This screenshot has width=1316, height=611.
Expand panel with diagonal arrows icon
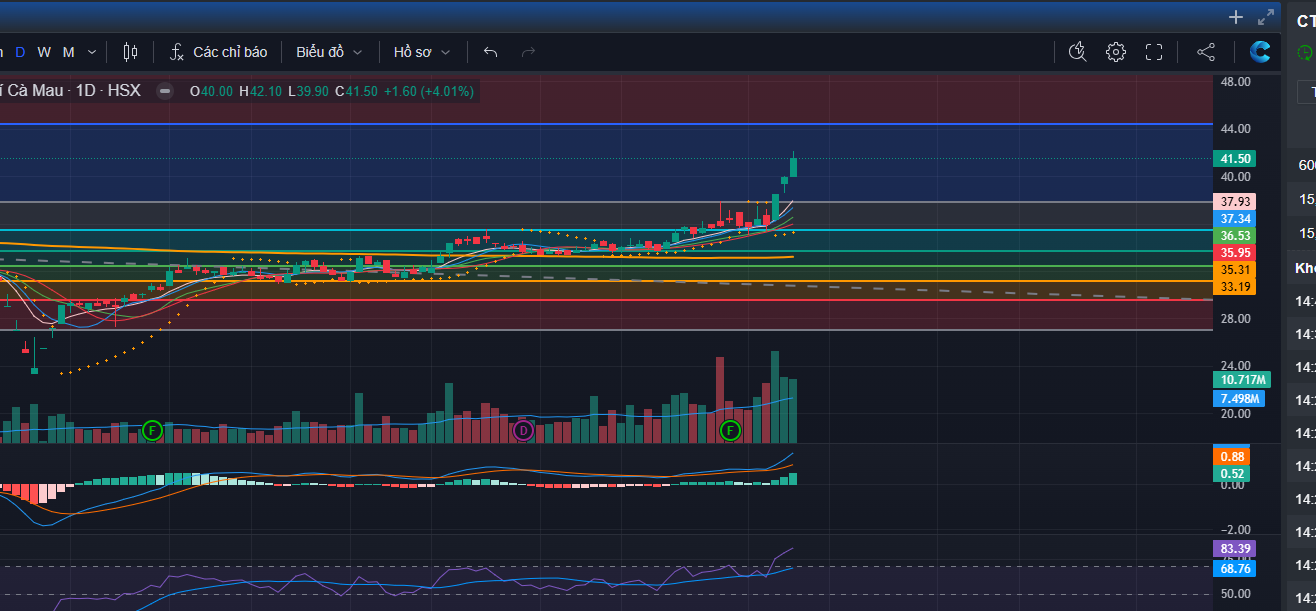point(1266,17)
